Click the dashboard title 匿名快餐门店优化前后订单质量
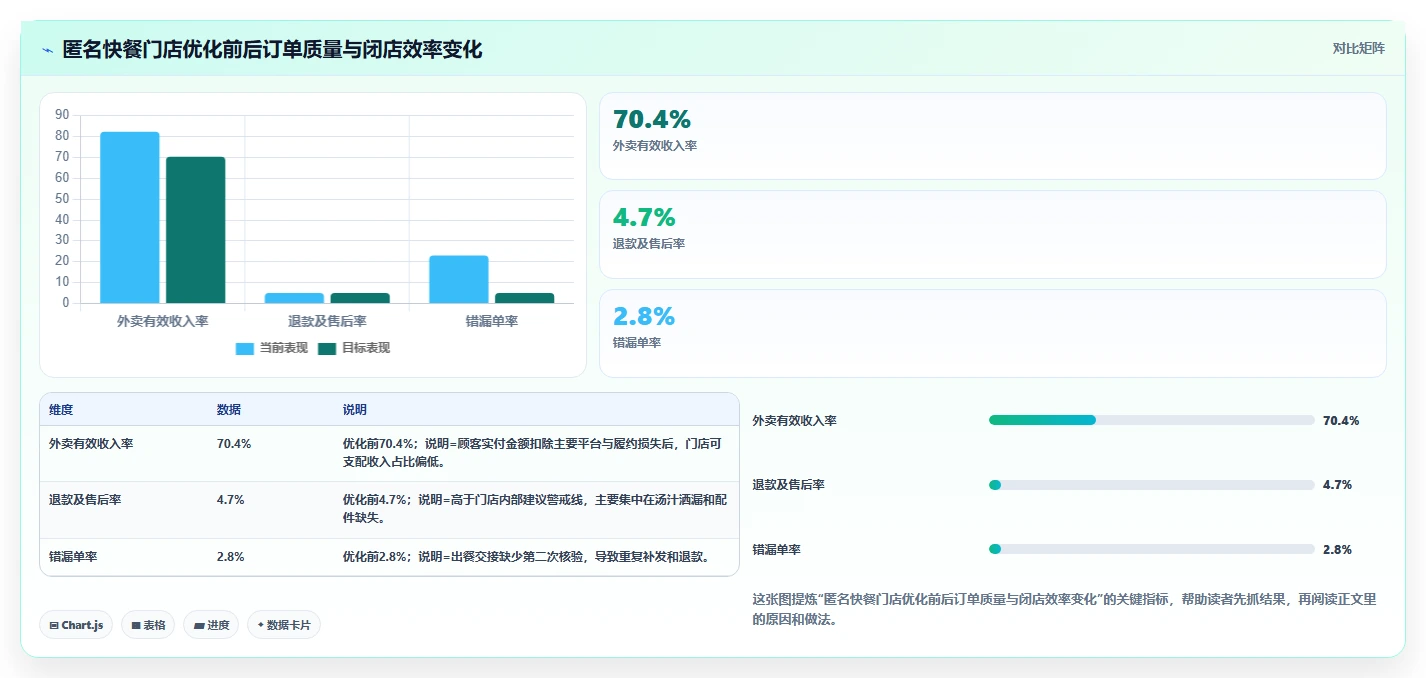The image size is (1426, 678). [x=273, y=50]
